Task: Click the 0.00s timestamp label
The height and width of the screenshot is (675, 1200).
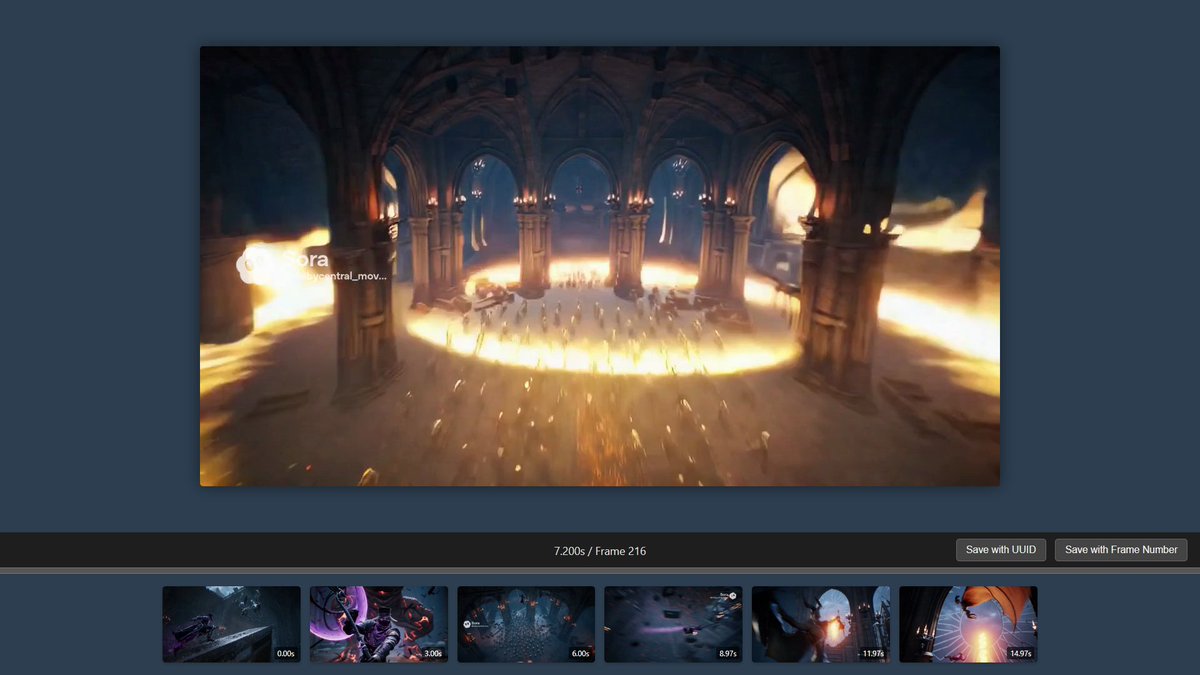Action: (286, 653)
